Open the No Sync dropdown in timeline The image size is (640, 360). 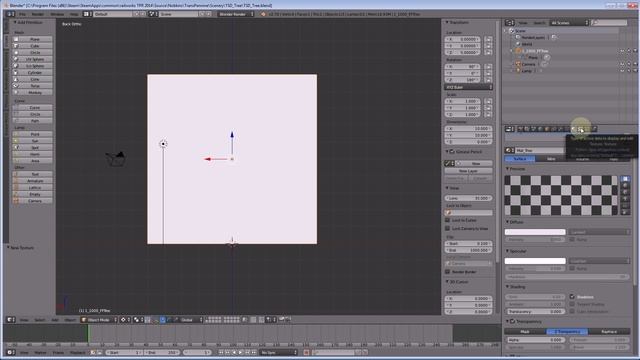pos(278,352)
